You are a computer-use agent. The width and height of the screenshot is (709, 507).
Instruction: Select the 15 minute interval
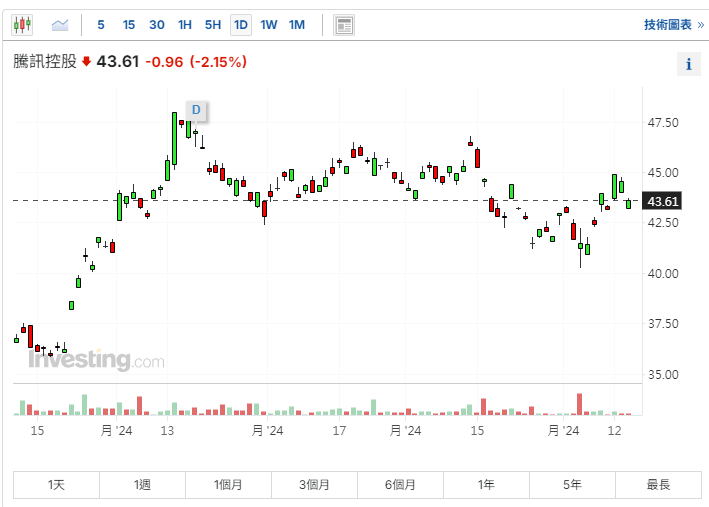coord(129,24)
